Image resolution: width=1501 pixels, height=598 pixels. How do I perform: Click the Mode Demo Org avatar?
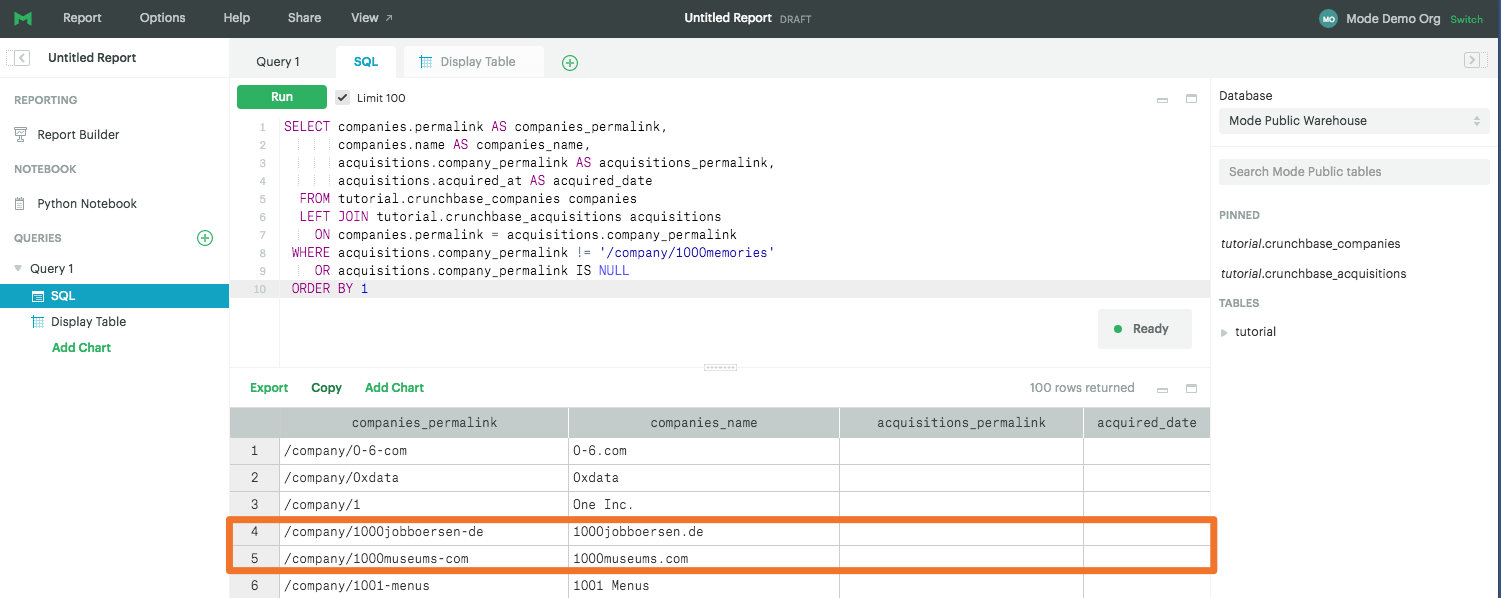[x=1327, y=18]
